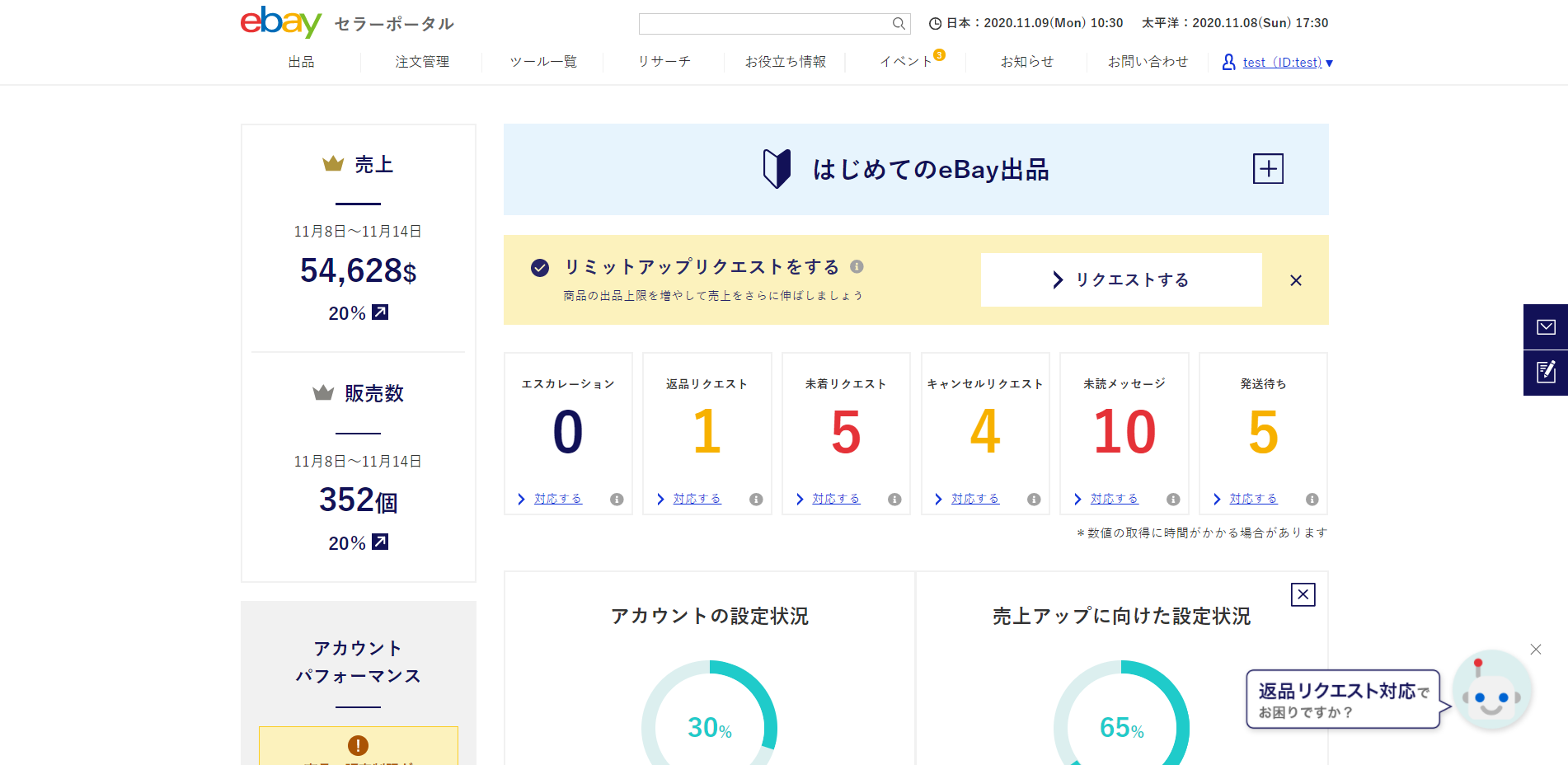1568x765 pixels.
Task: Click the info icon in 未読メッセージ card
Action: click(1173, 500)
